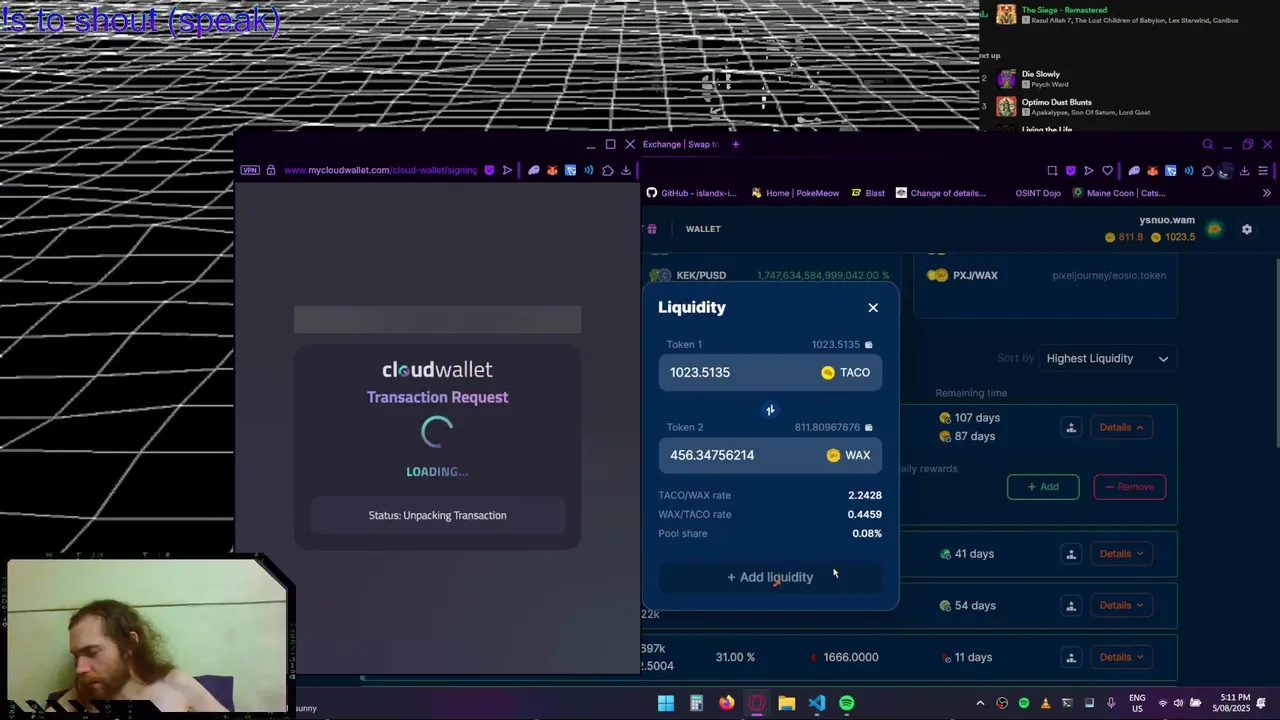This screenshot has height=720, width=1280.
Task: Open the main browser downloads icon
Action: pos(1244,171)
